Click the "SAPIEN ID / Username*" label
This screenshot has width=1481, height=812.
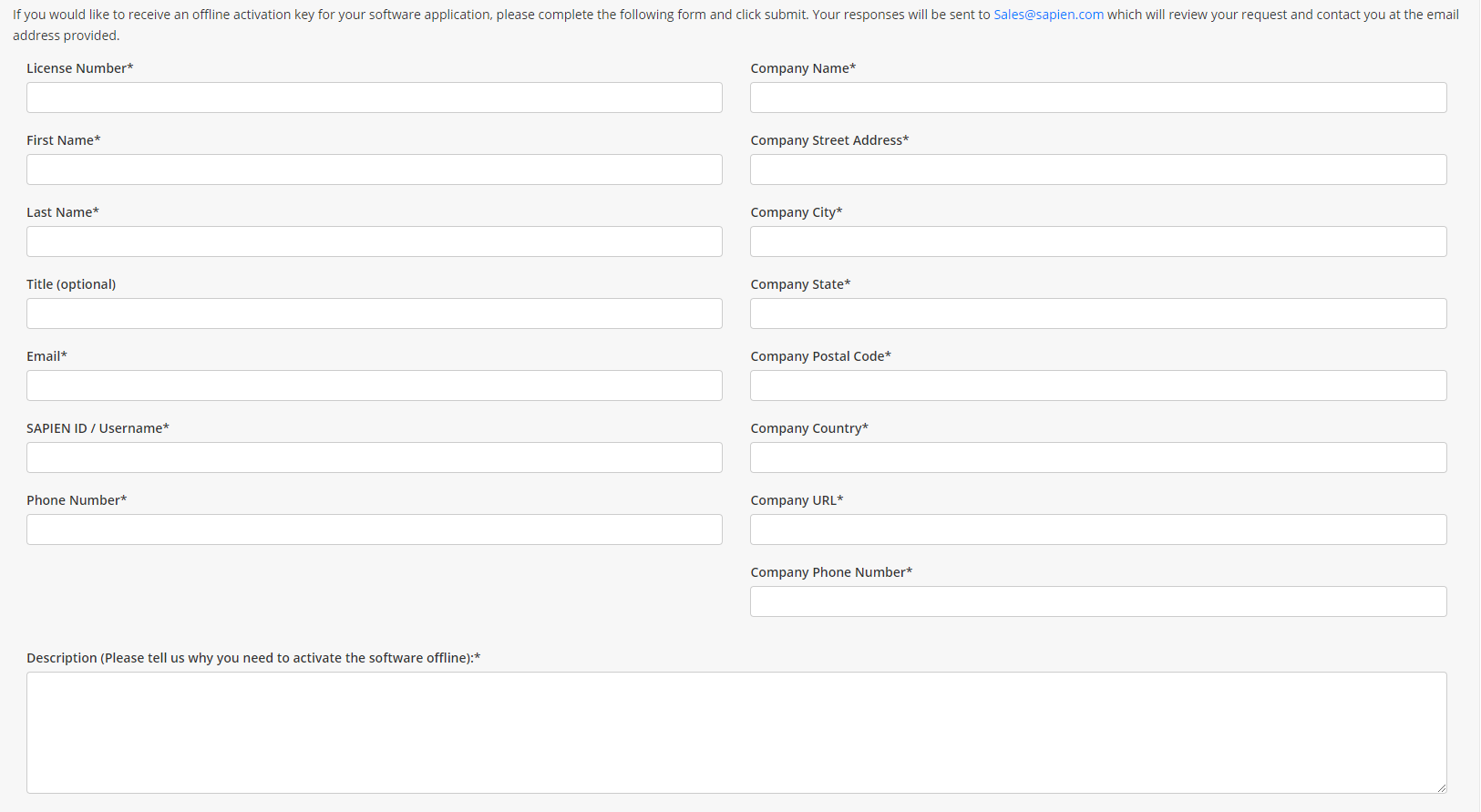click(98, 428)
